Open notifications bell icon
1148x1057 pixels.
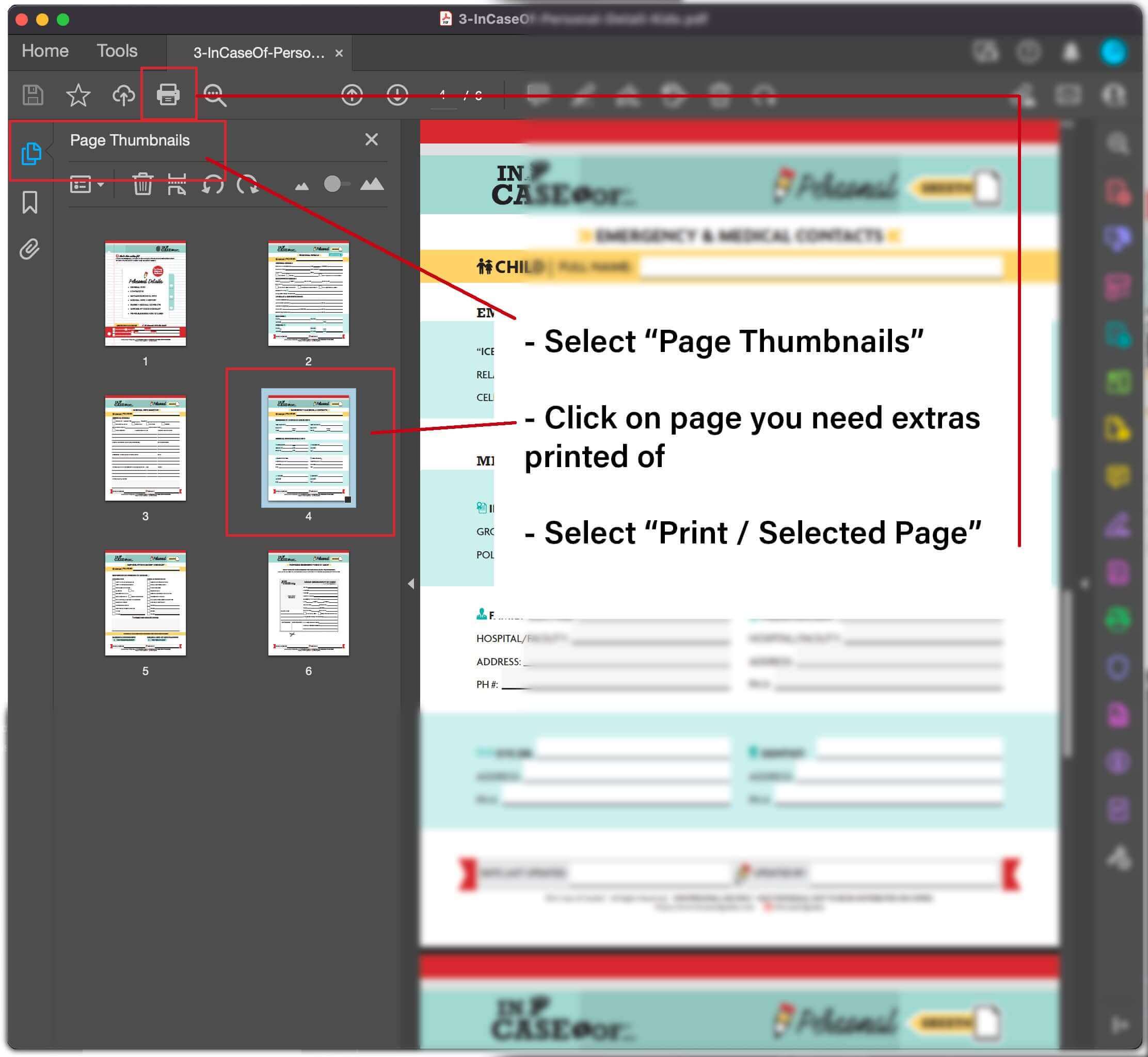[1071, 52]
